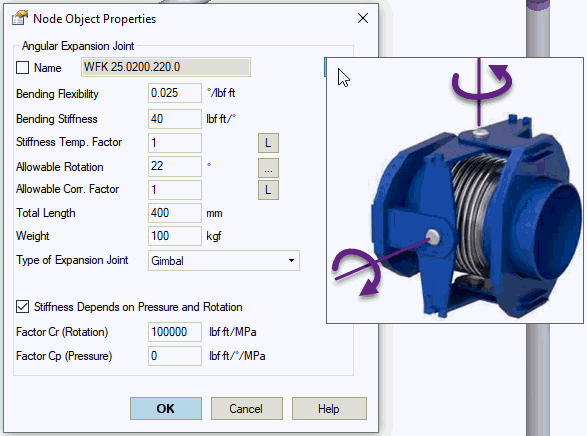Click the Total Length input box
587x436 pixels.
tap(175, 213)
